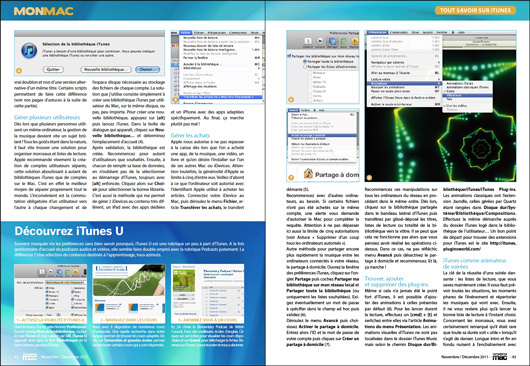Tick the Musique checkbox in the sharing list

(310, 73)
